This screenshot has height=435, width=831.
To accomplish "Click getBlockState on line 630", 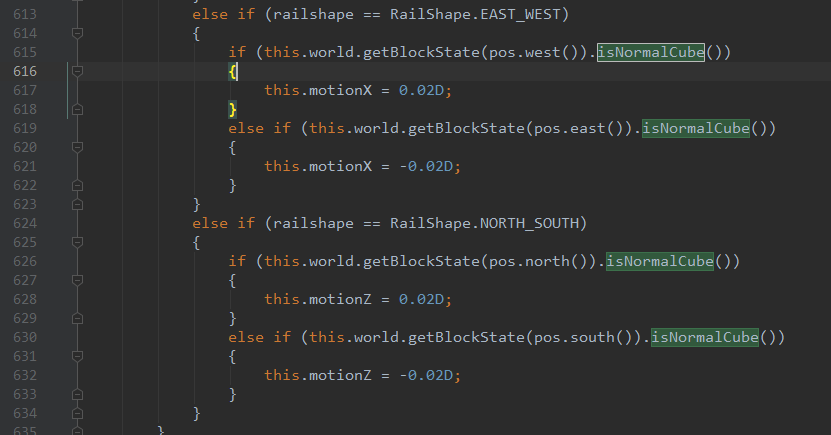I will 466,338.
